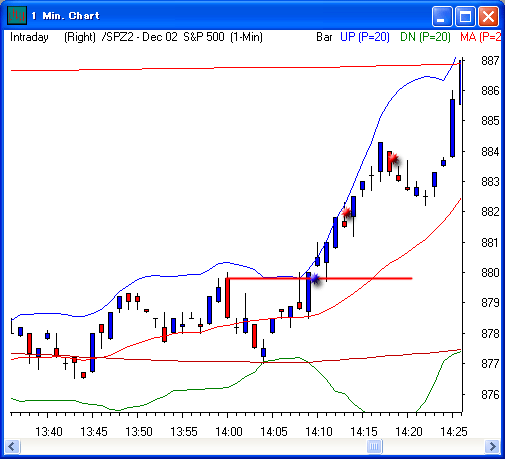
Task: Click the red star marker near 882
Action: coord(346,212)
